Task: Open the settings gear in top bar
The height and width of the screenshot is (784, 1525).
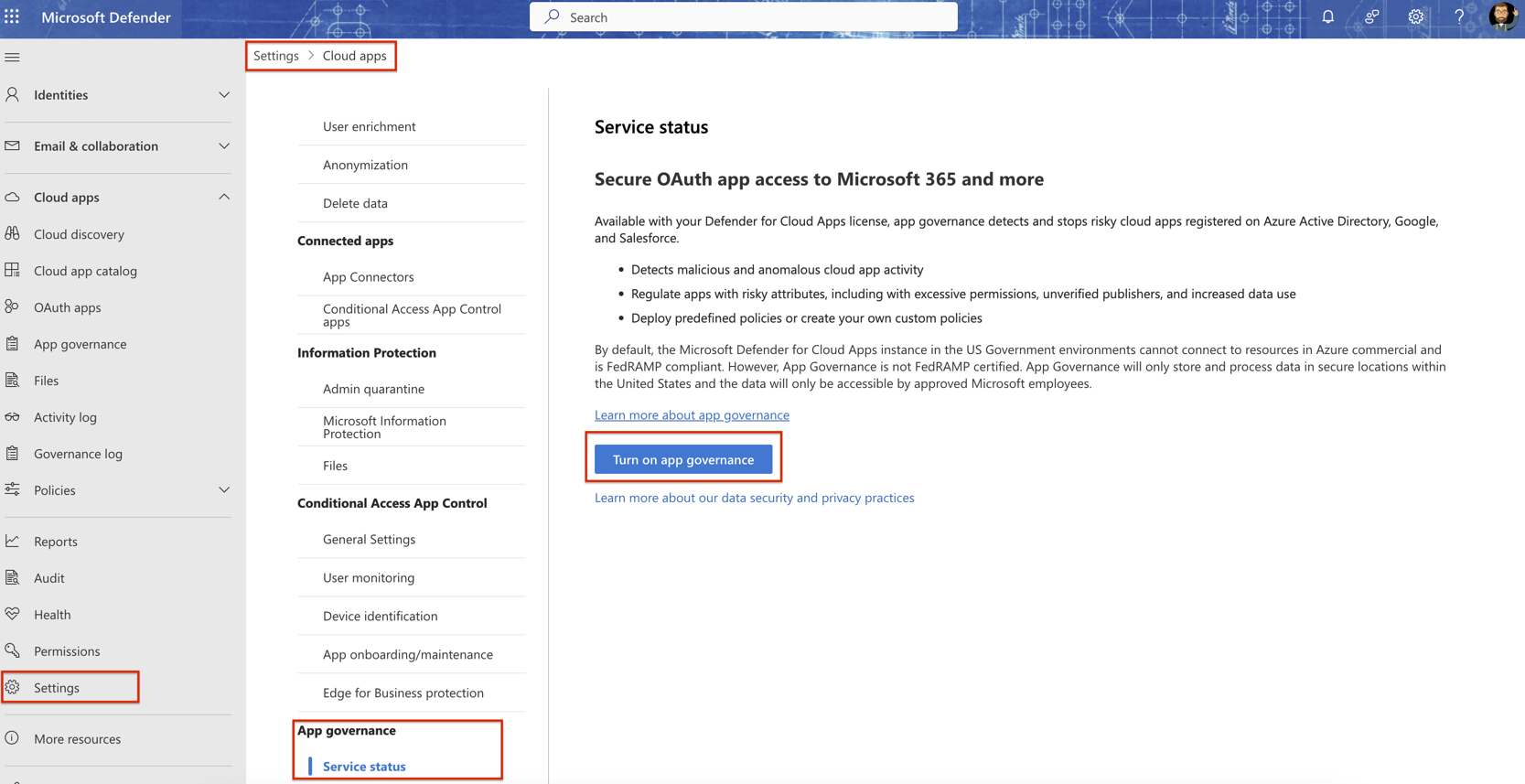Action: 1415,17
